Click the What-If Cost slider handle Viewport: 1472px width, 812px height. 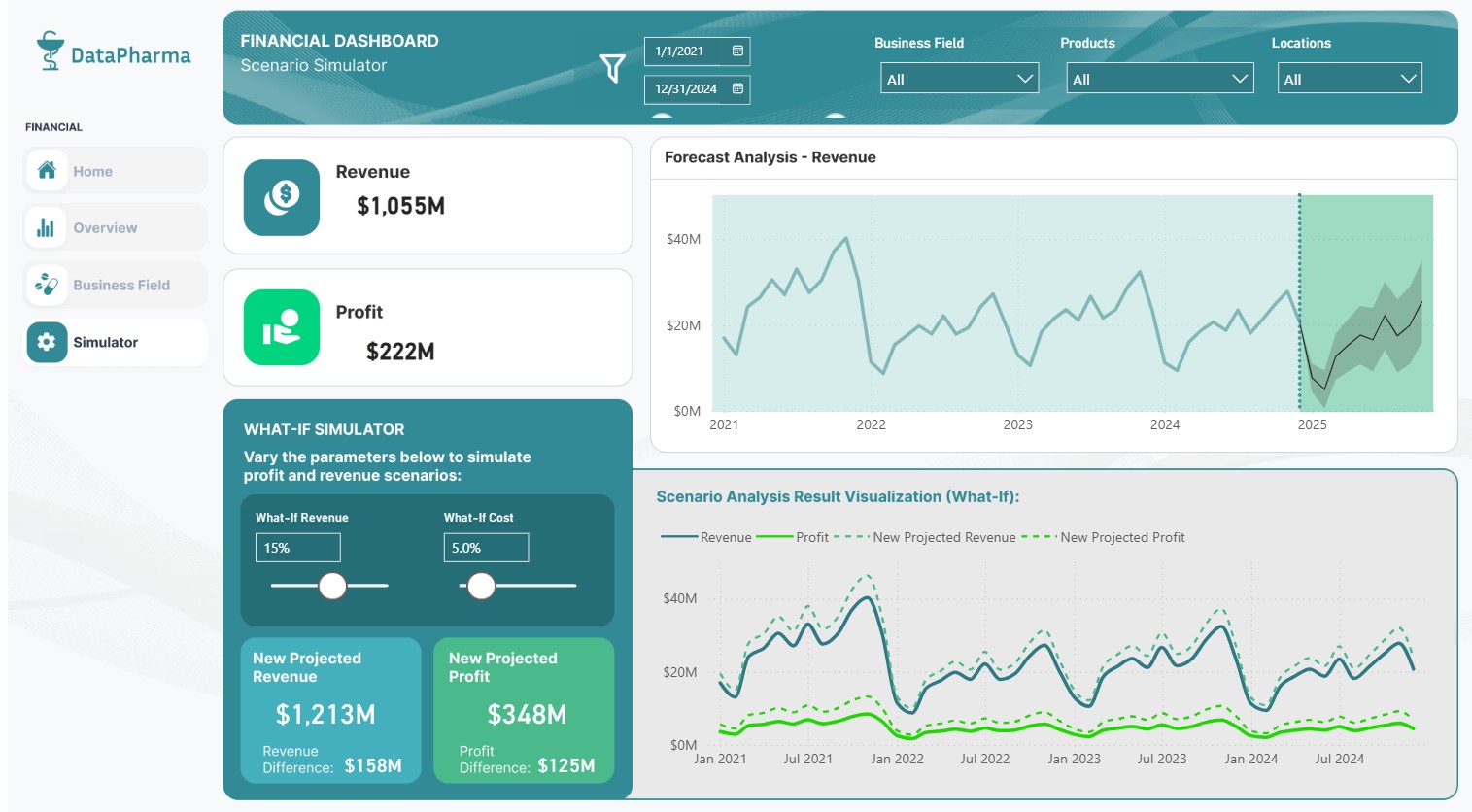(481, 586)
